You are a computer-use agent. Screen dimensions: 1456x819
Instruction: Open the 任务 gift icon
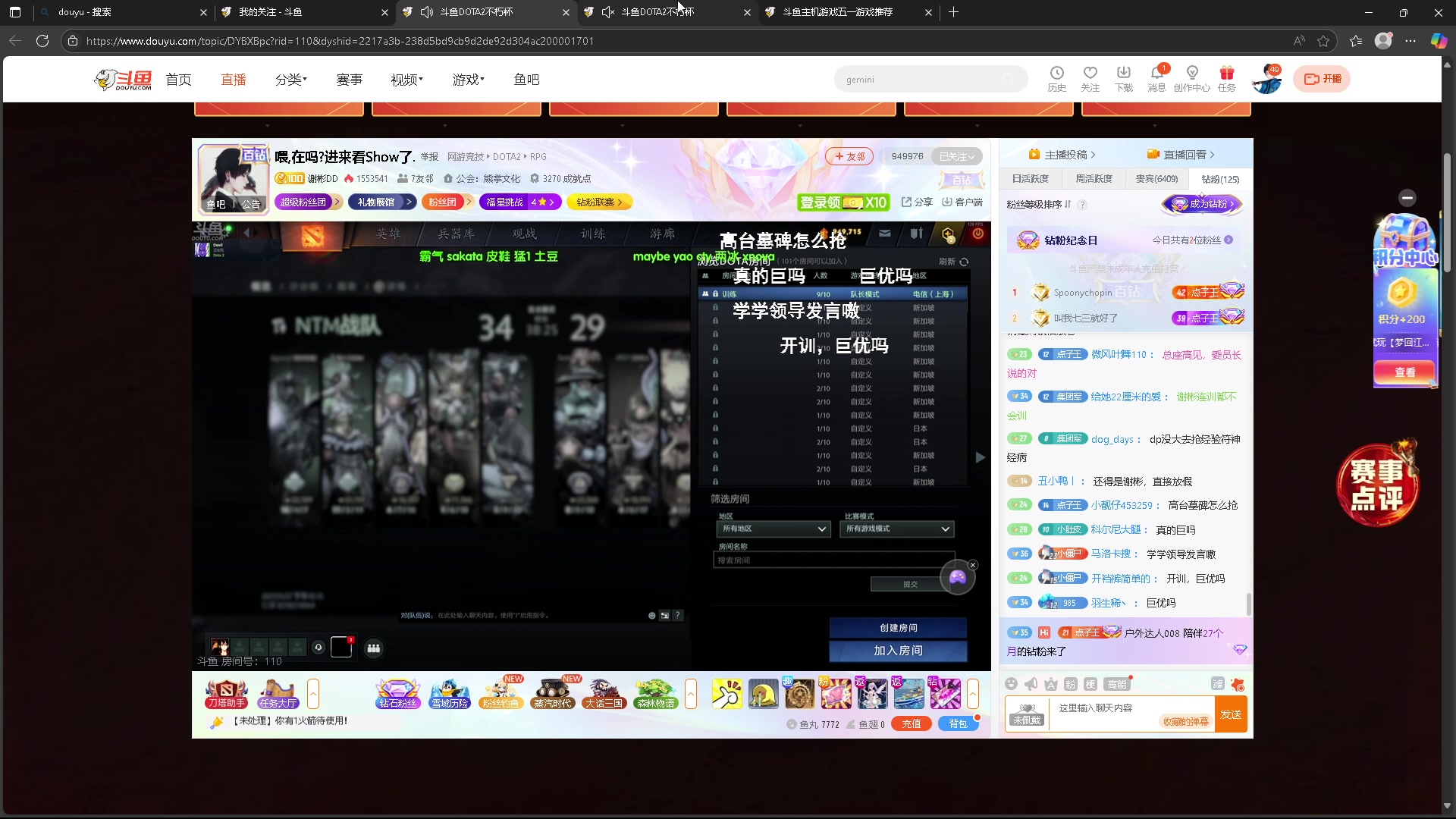click(1227, 78)
